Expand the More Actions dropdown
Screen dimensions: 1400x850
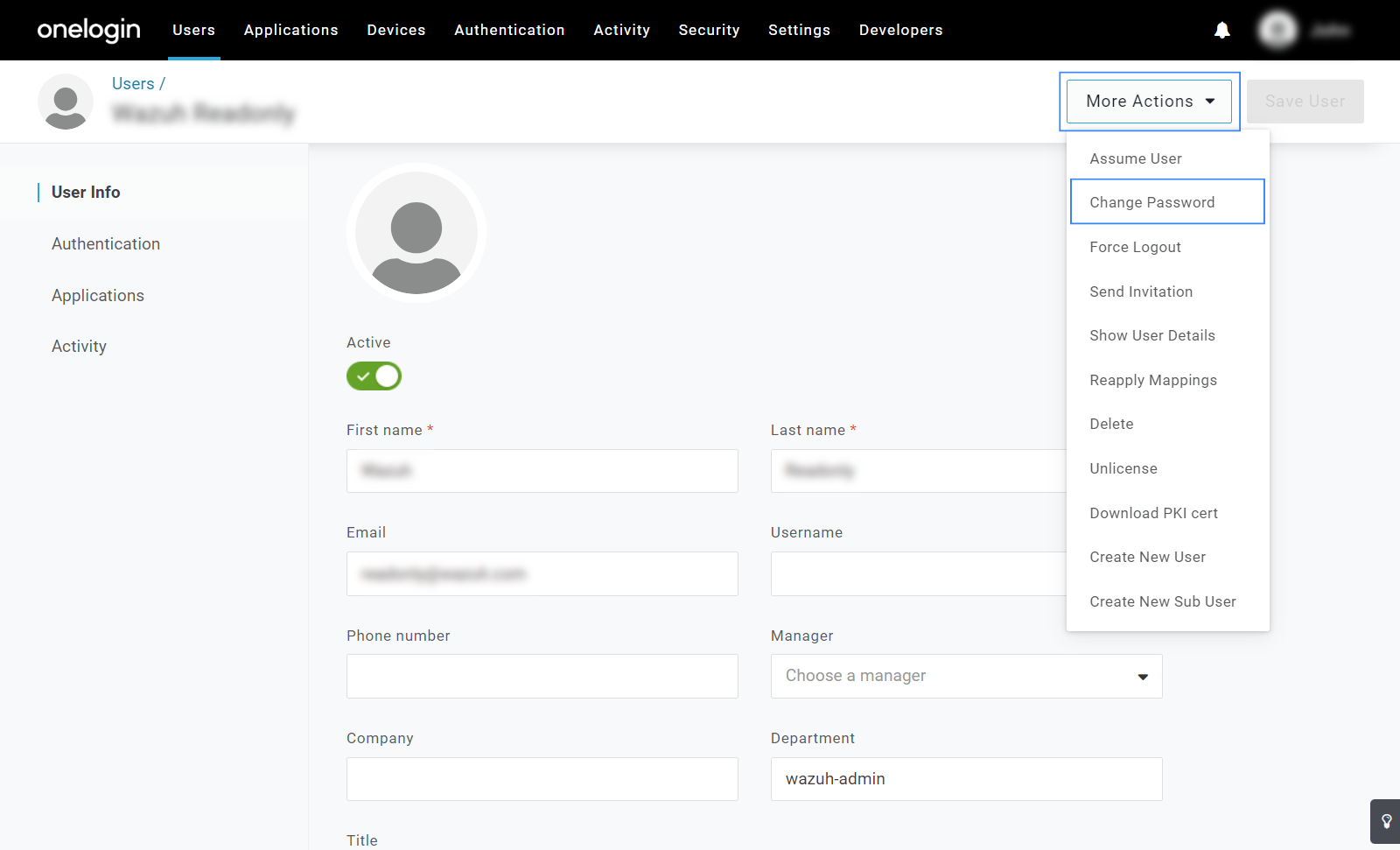1149,102
